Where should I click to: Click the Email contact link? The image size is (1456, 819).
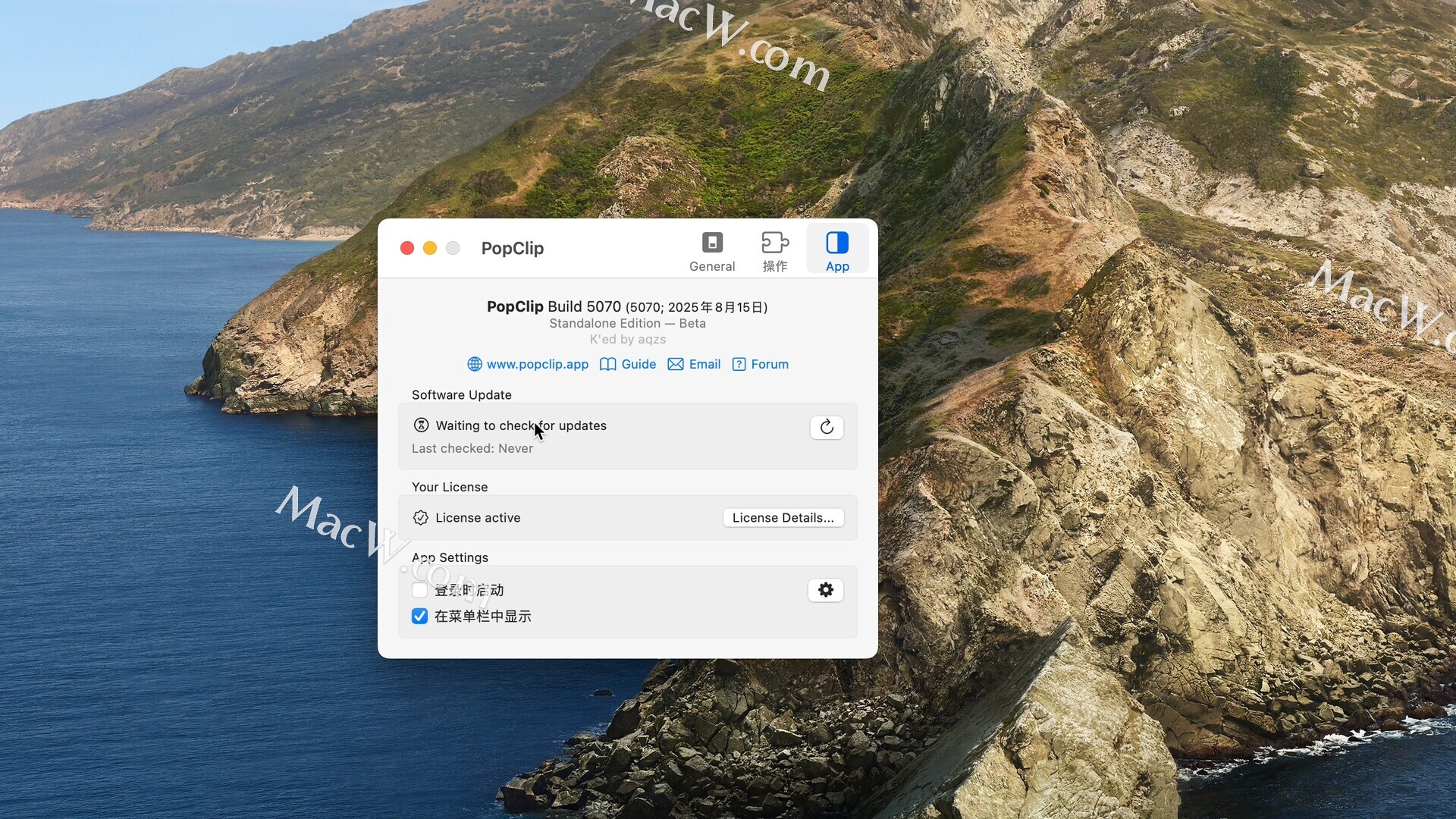pos(704,364)
